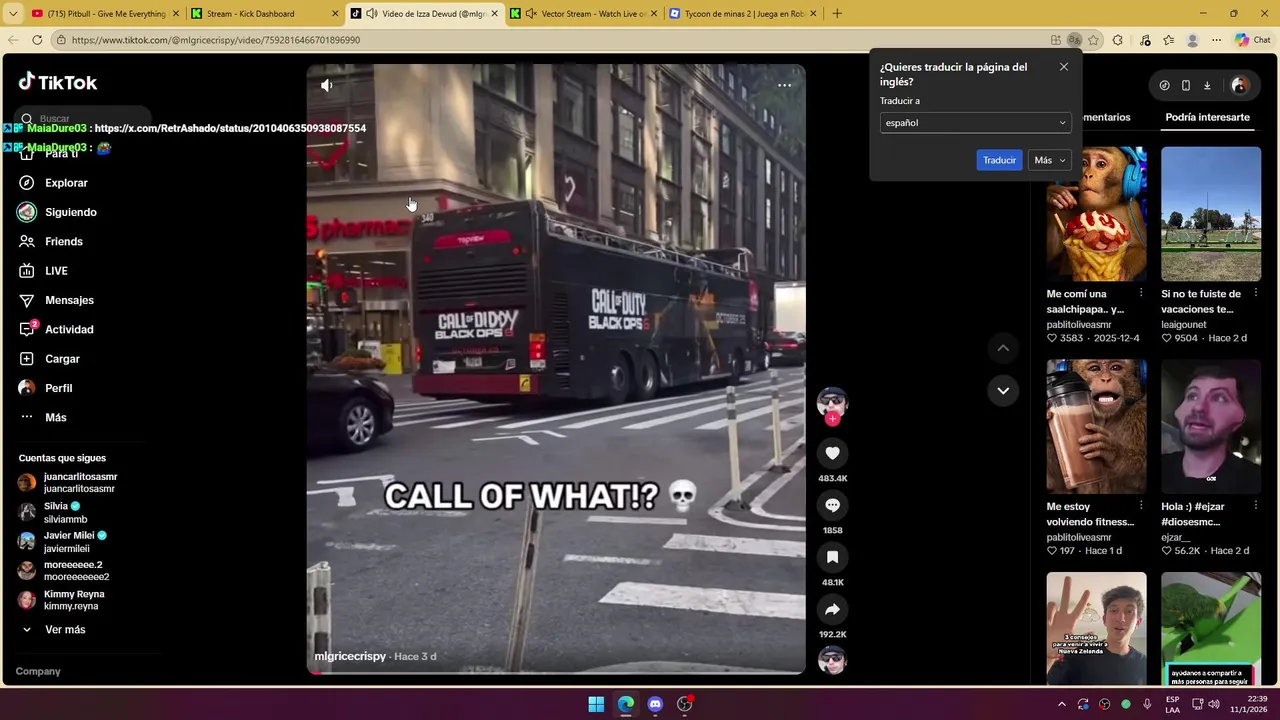
Task: Click the TikTok logo
Action: point(57,82)
